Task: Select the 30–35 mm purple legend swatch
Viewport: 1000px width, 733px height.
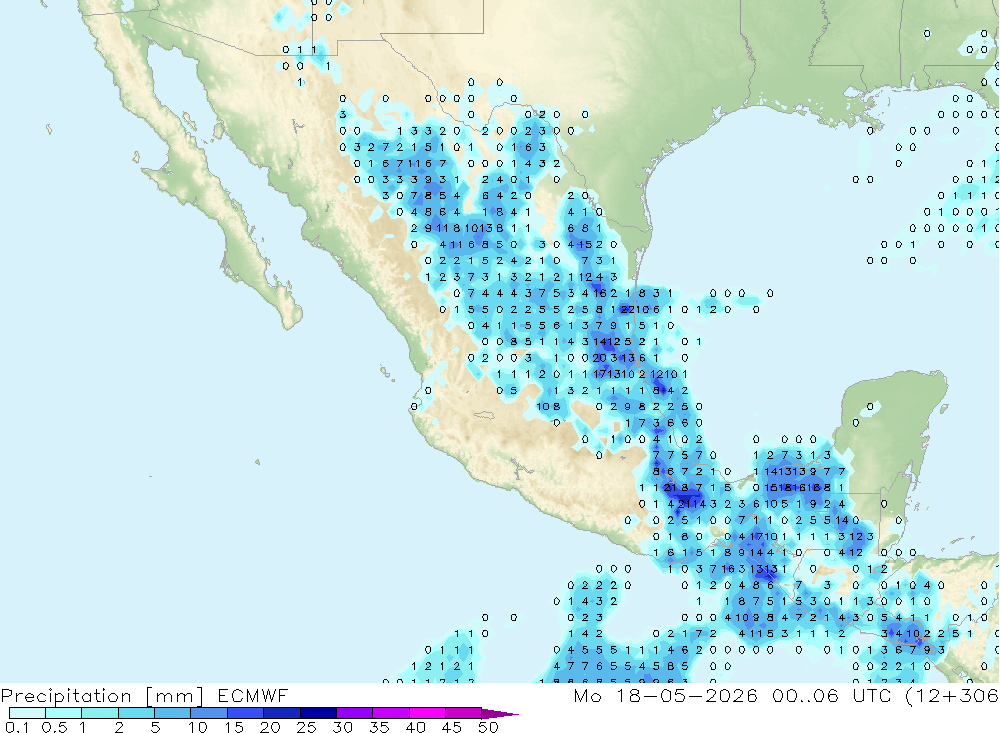Action: [x=355, y=713]
